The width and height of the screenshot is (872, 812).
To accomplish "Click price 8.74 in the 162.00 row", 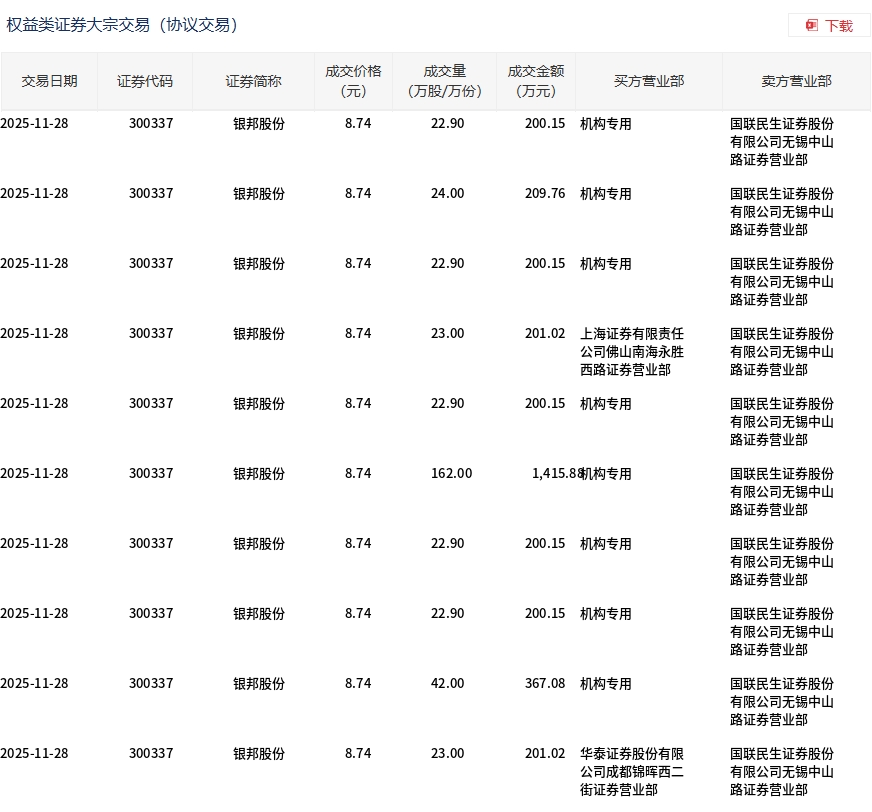I will [358, 473].
